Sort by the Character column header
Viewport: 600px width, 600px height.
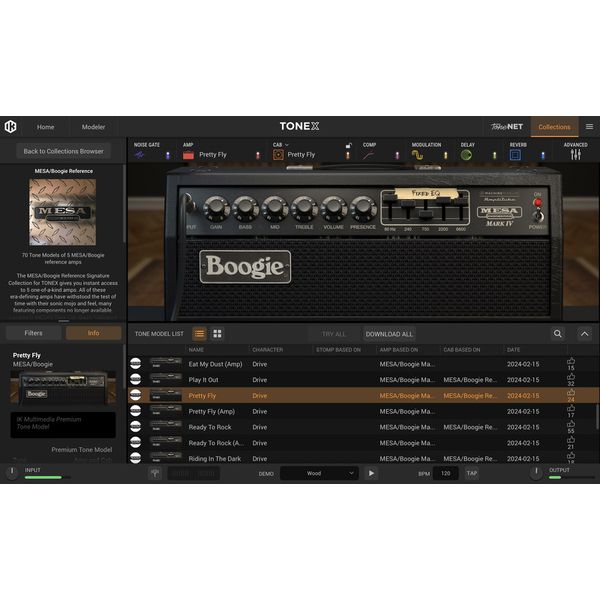click(267, 350)
